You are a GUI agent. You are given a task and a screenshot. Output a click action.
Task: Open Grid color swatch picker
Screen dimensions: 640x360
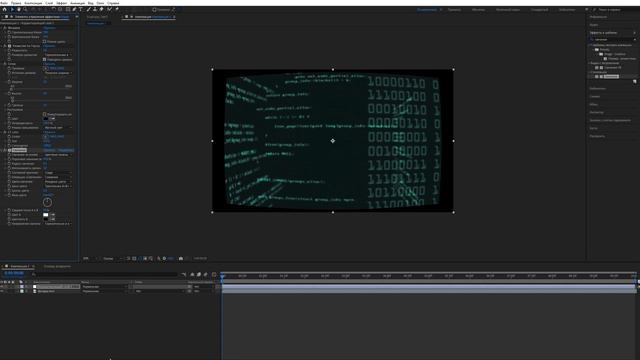[x=46, y=119]
